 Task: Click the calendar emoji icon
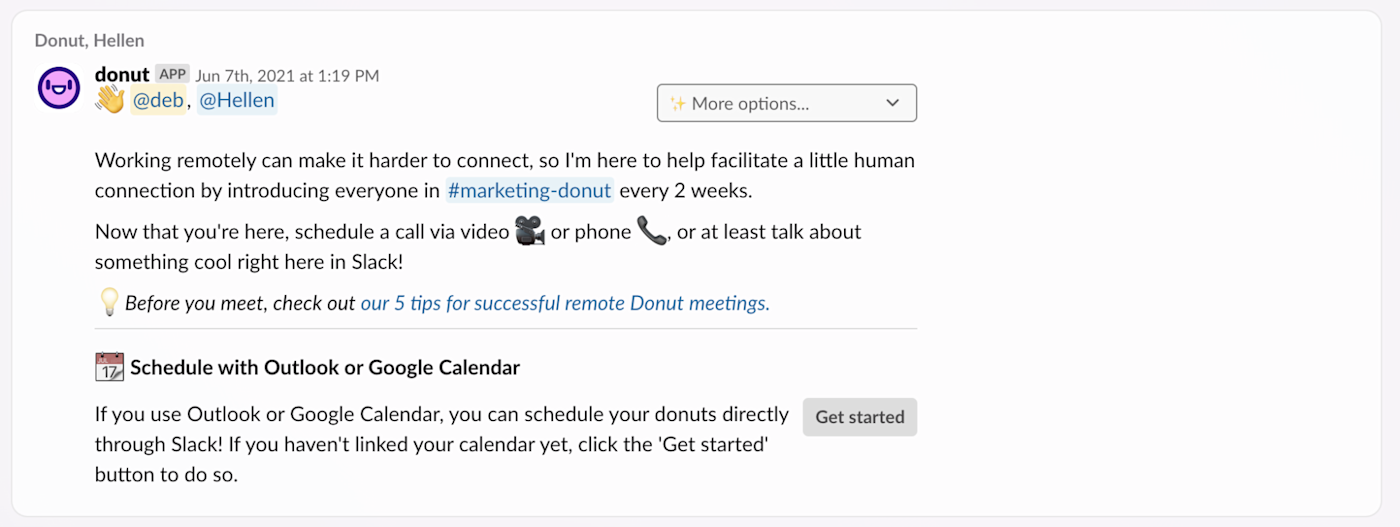109,367
